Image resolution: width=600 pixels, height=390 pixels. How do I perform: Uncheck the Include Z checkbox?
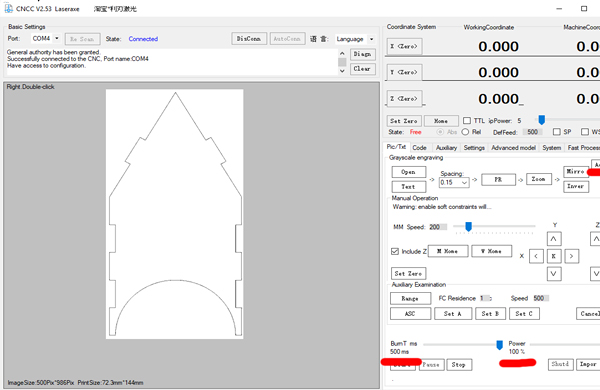395,251
